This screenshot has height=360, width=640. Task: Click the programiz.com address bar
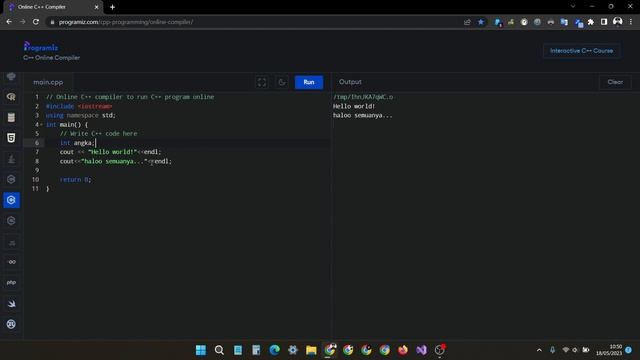(x=253, y=22)
